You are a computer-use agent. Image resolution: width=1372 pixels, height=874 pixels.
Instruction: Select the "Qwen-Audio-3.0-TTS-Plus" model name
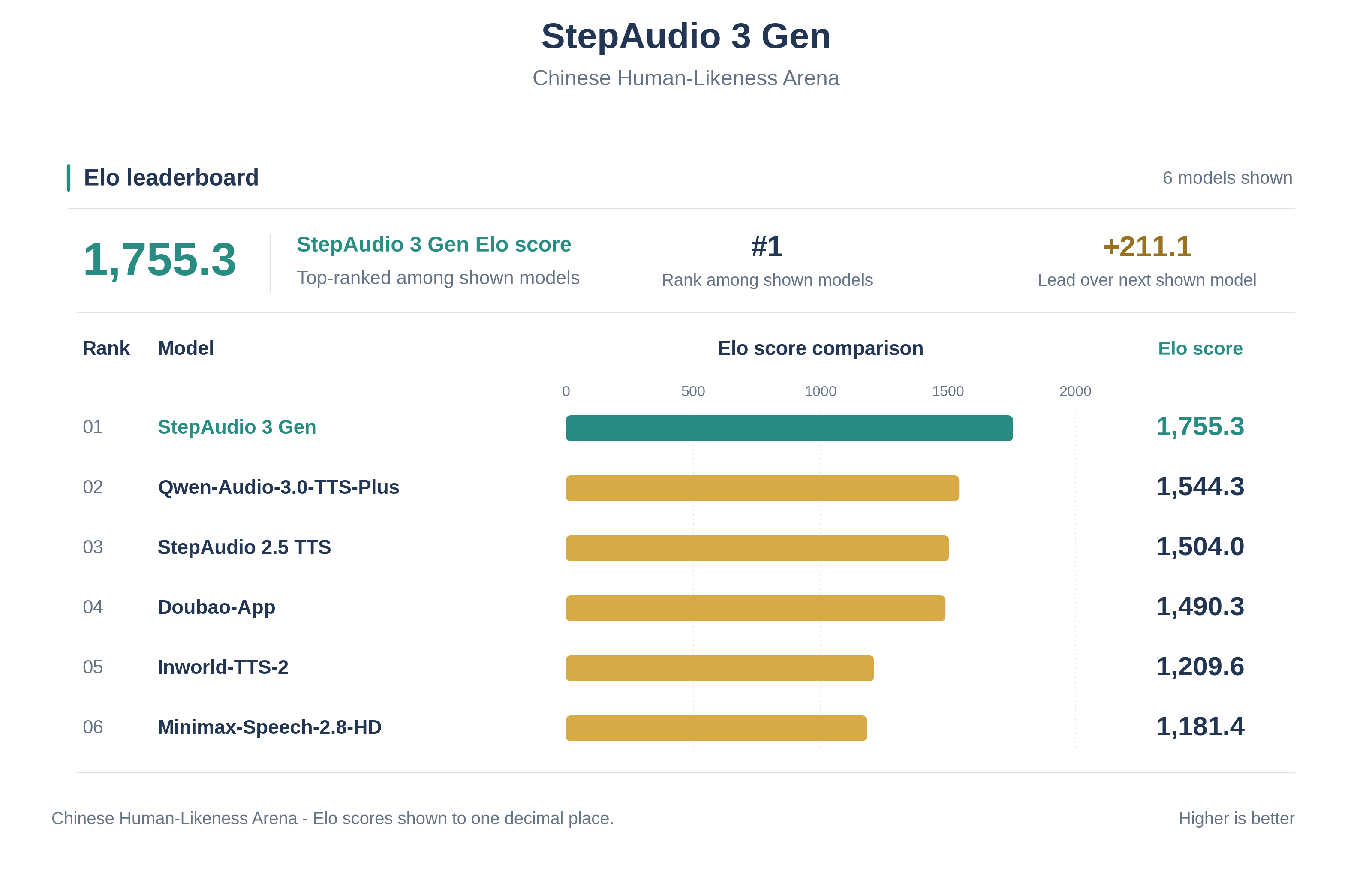coord(279,487)
